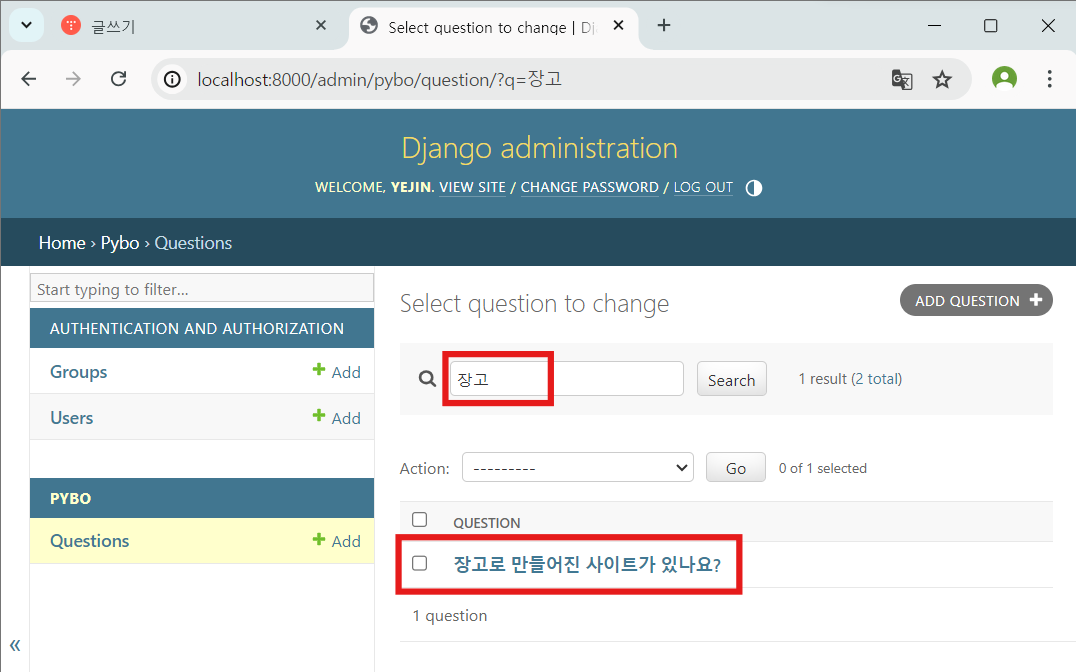This screenshot has width=1076, height=672.
Task: Open the Users model link
Action: [71, 418]
